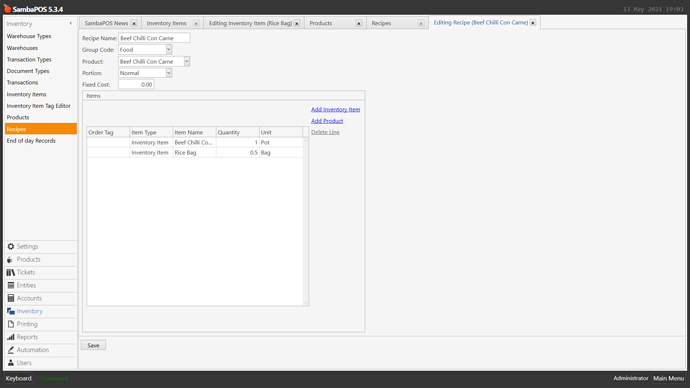Open the Group Code dropdown

[x=169, y=50]
